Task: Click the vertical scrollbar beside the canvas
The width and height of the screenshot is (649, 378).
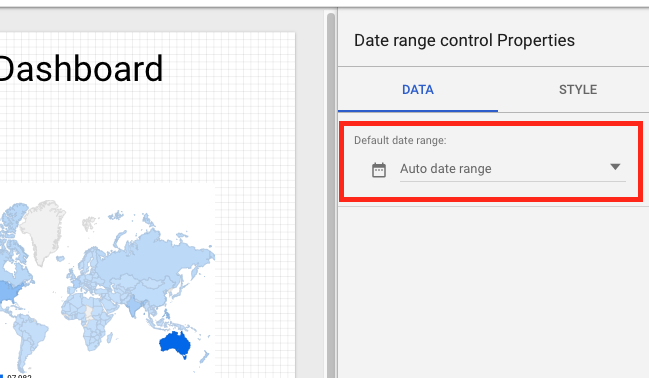Action: click(x=331, y=195)
